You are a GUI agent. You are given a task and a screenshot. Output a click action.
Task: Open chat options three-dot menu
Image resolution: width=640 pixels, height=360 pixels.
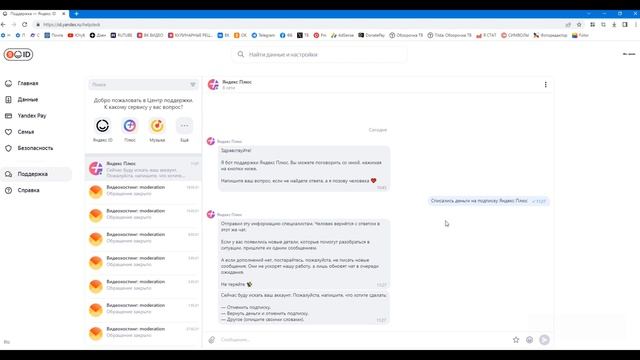click(x=546, y=84)
